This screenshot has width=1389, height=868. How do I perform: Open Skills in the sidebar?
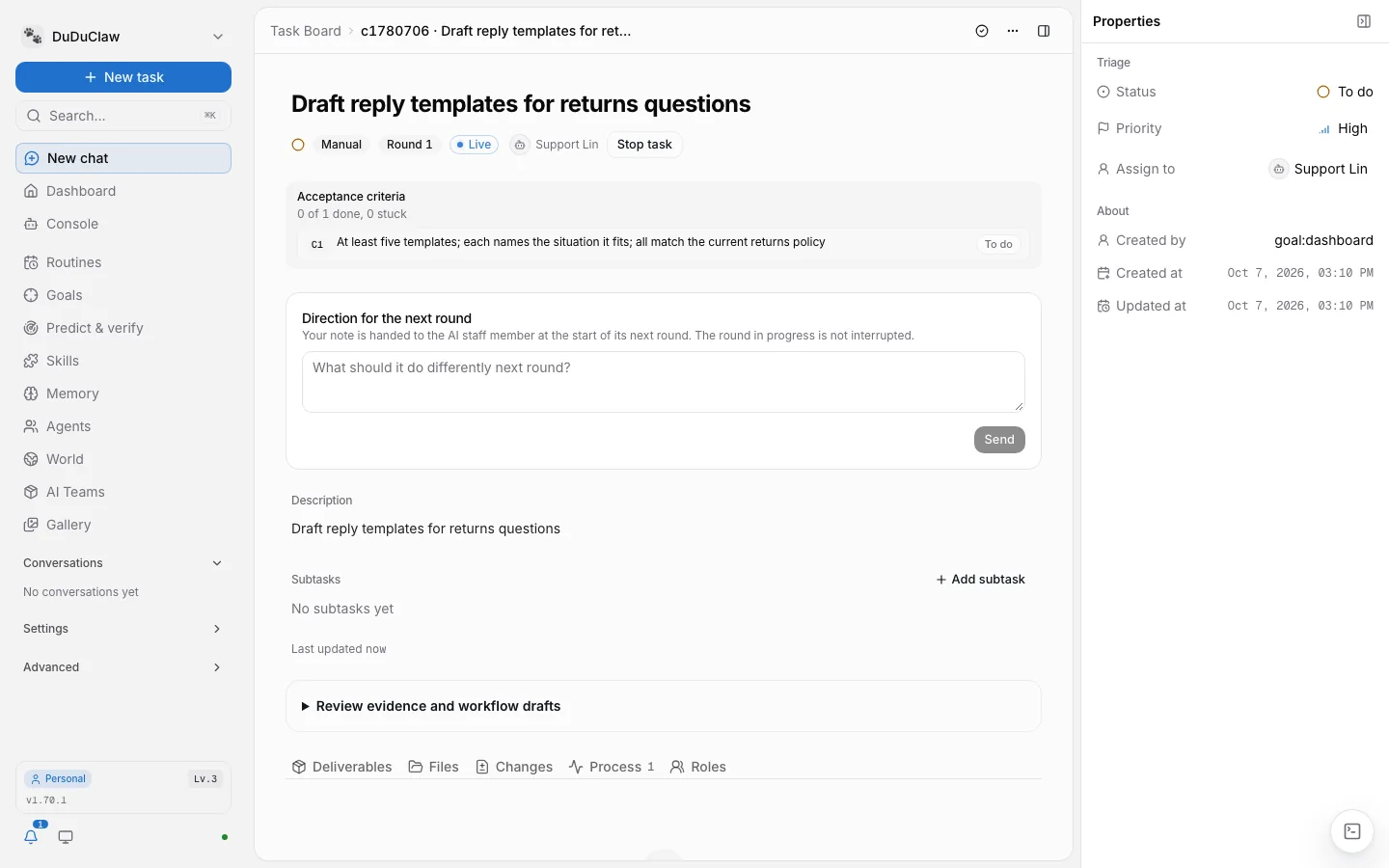click(x=123, y=361)
